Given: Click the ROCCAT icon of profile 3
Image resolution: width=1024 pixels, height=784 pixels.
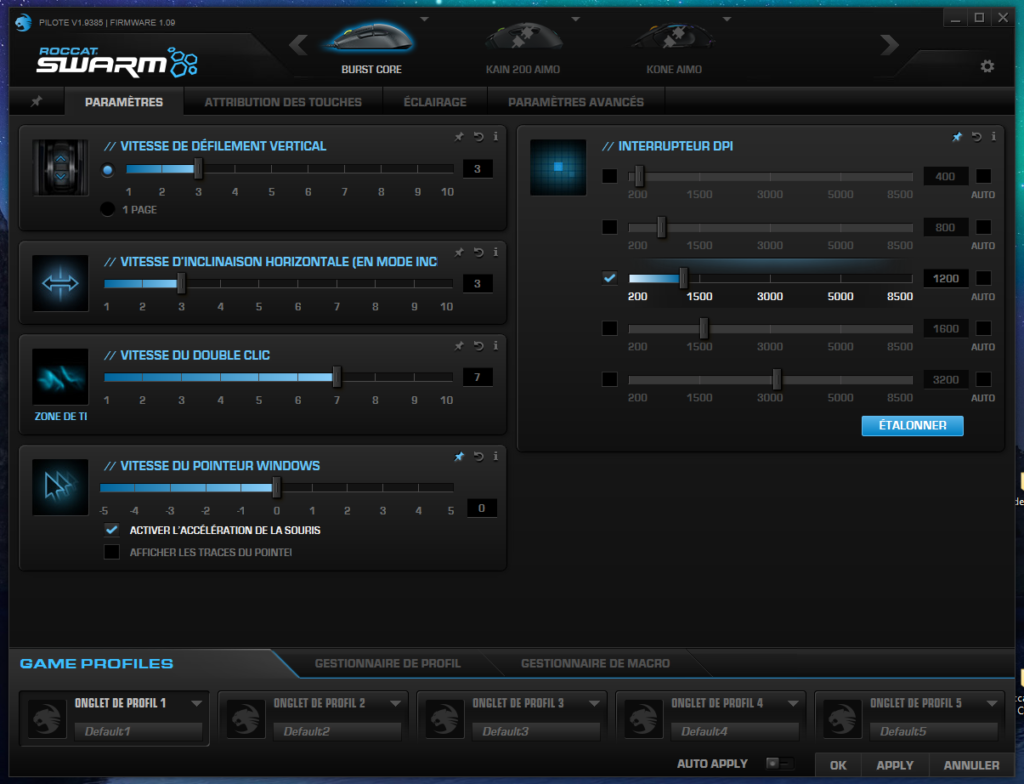Looking at the screenshot, I should [x=445, y=718].
